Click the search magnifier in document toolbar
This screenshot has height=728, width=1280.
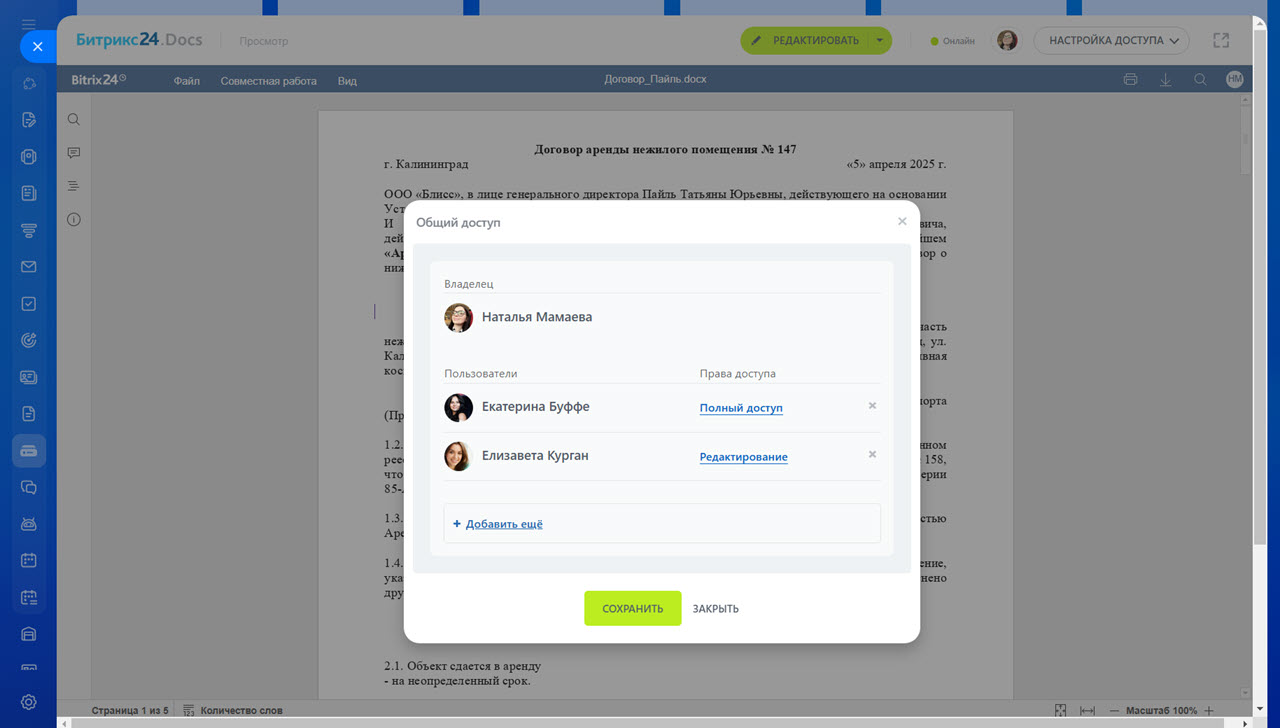[x=1200, y=80]
